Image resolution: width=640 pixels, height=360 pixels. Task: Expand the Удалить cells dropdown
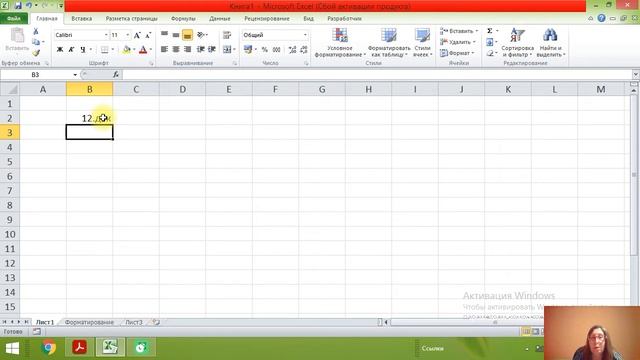474,42
